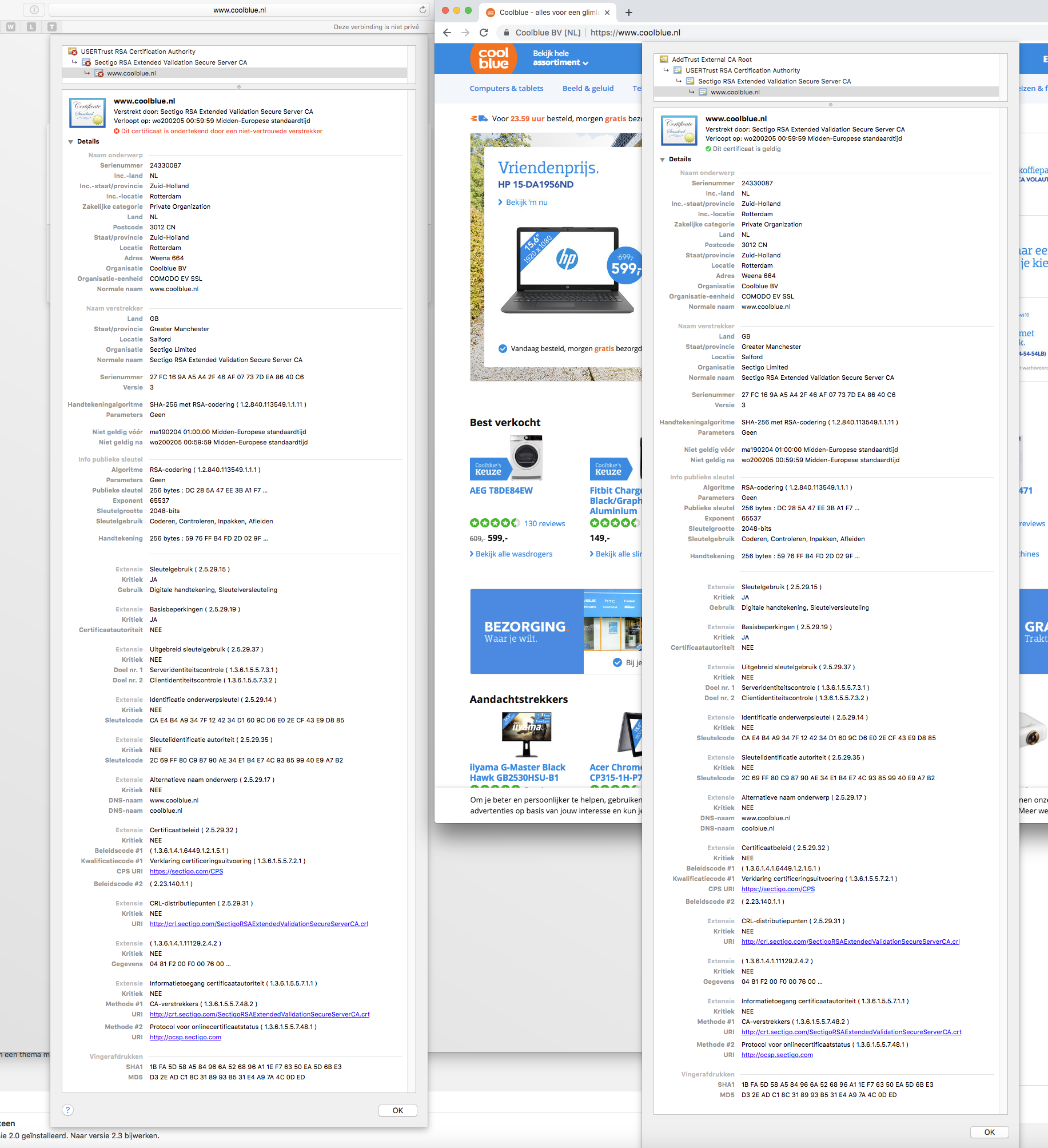Image resolution: width=1048 pixels, height=1148 pixels.
Task: Open the crt.sectigo.com link in Chrome dialog
Action: coord(851,1032)
